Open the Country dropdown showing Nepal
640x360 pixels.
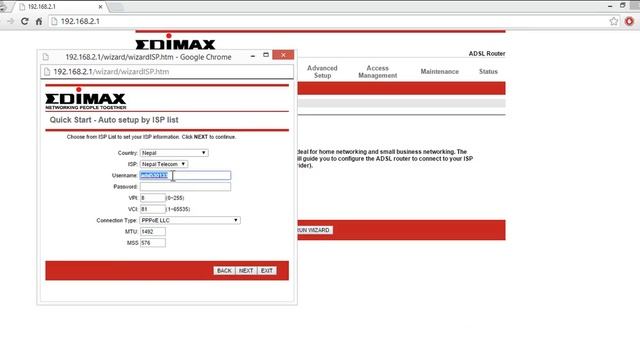tap(174, 153)
